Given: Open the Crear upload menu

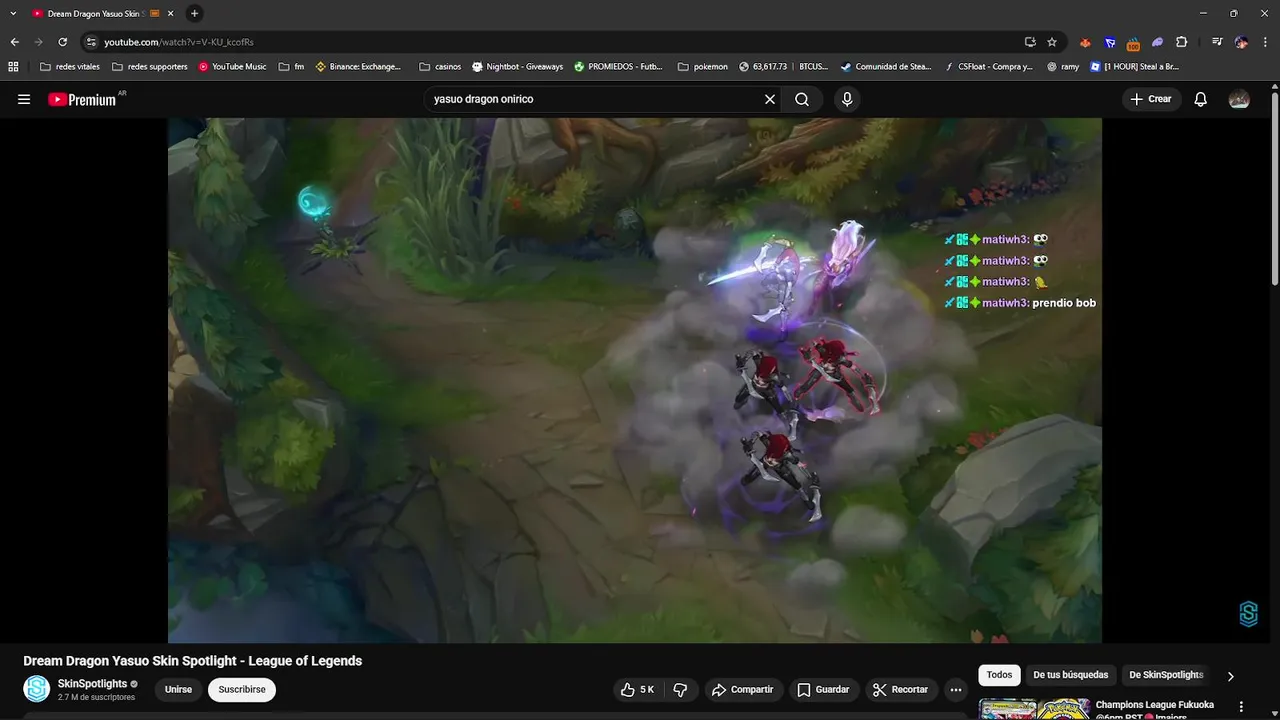Looking at the screenshot, I should 1151,99.
